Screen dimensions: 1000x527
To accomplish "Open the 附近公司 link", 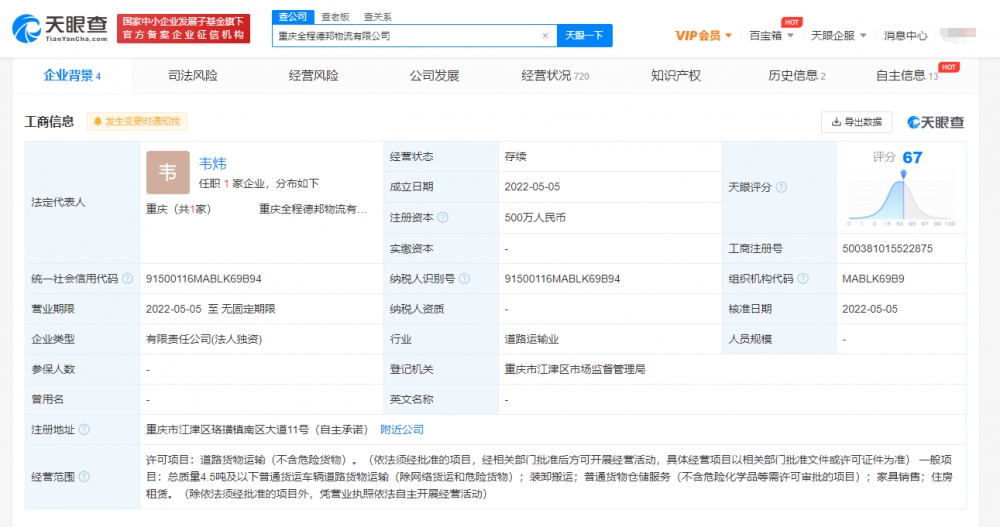I will (402, 429).
